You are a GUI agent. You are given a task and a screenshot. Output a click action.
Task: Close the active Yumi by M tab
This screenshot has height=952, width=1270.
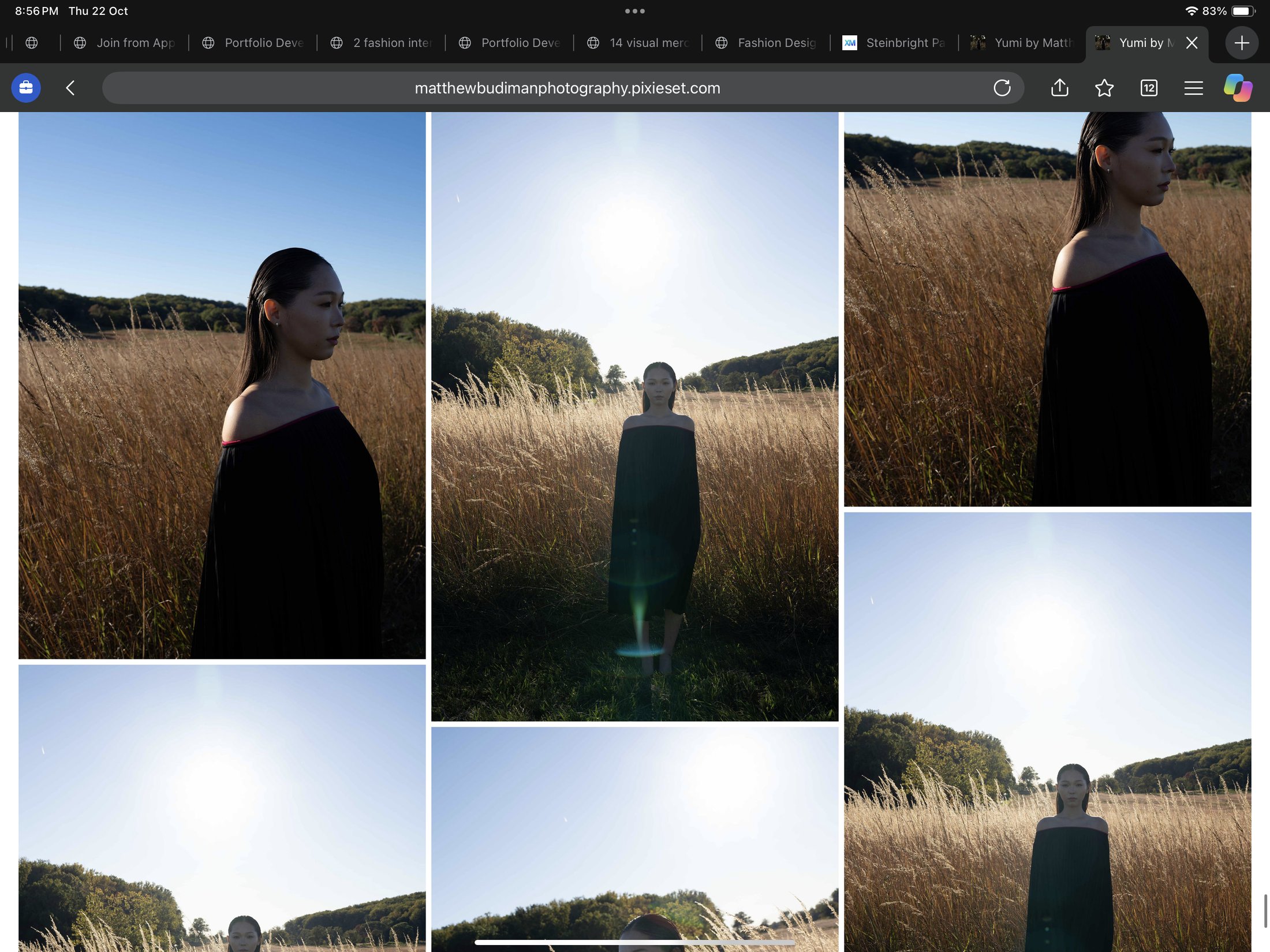(x=1191, y=43)
